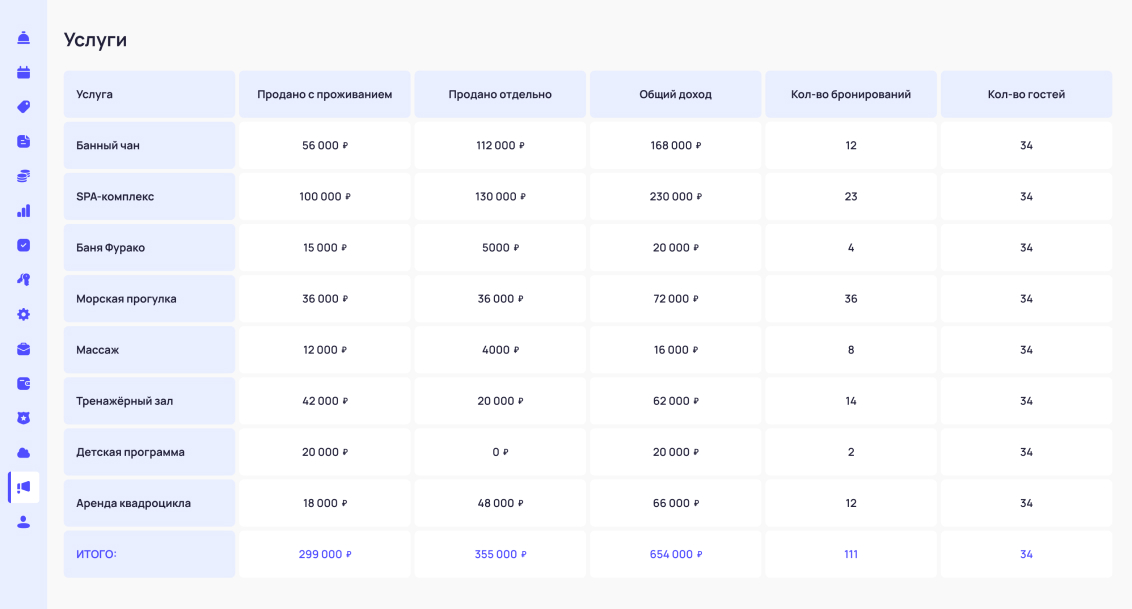This screenshot has height=609, width=1132.
Task: Select the active megaphone sidebar icon
Action: (24, 487)
